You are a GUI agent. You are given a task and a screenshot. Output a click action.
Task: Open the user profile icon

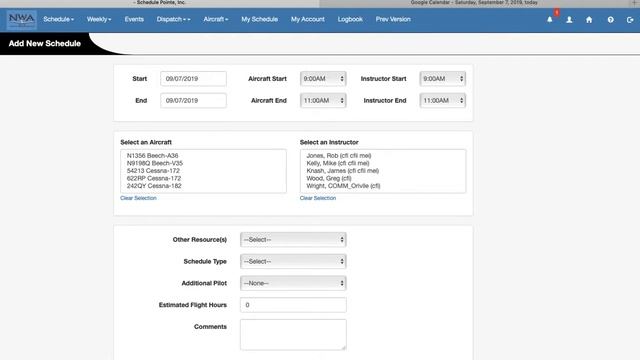[569, 20]
